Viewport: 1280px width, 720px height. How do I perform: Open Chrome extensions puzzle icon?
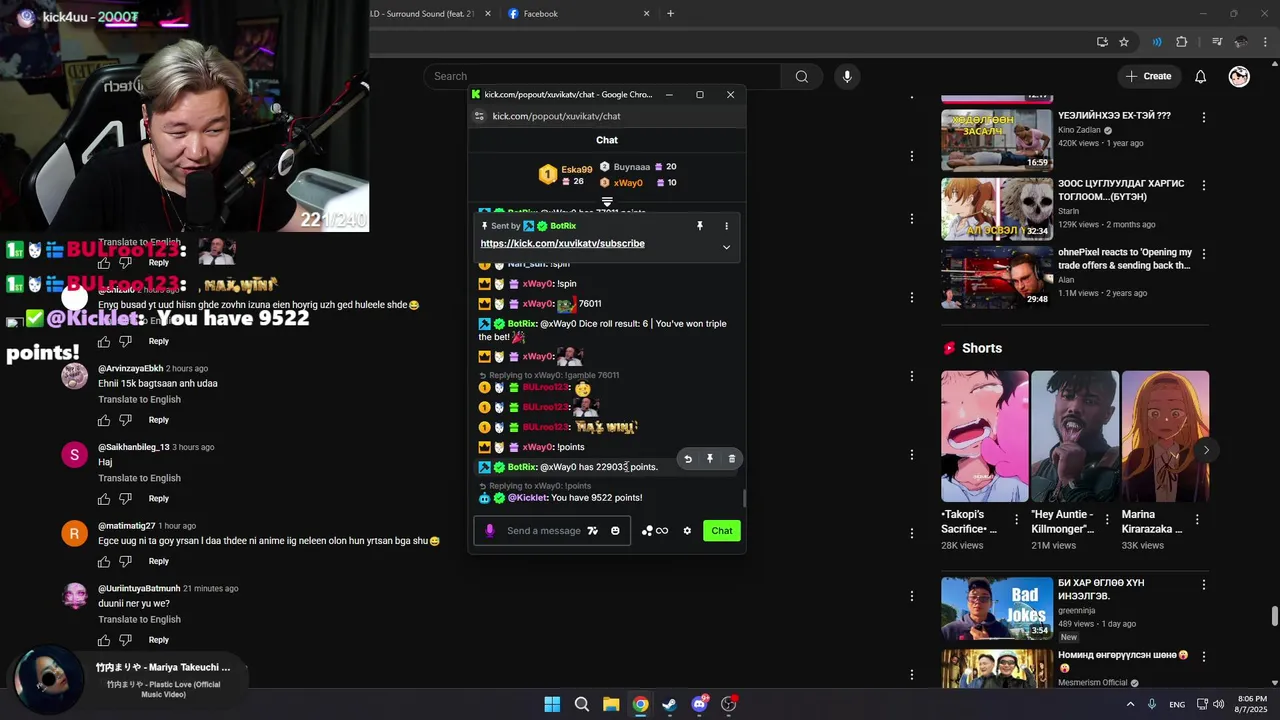point(1182,42)
